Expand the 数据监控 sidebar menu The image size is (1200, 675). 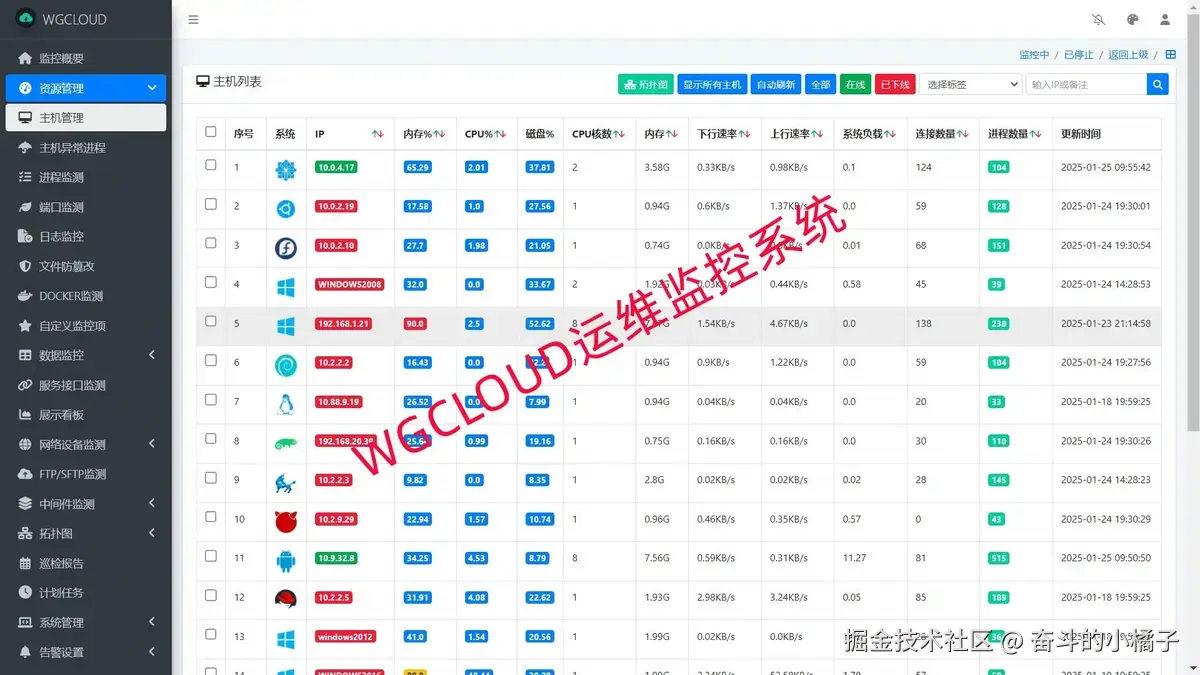[x=86, y=355]
